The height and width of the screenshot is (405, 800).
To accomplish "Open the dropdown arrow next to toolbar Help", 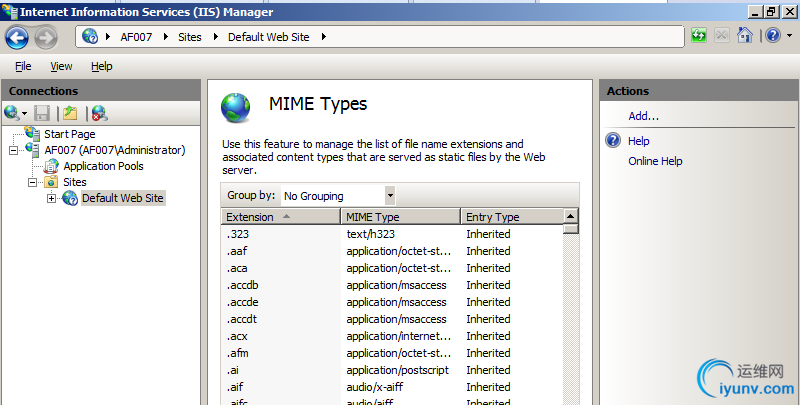I will coord(789,36).
